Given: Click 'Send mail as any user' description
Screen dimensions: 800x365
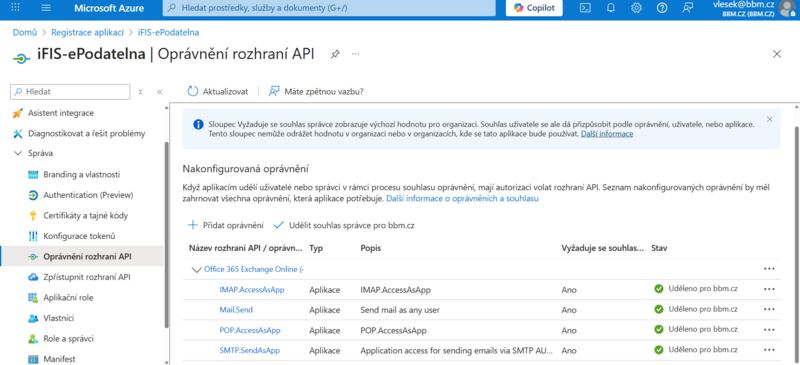Looking at the screenshot, I should pos(400,310).
